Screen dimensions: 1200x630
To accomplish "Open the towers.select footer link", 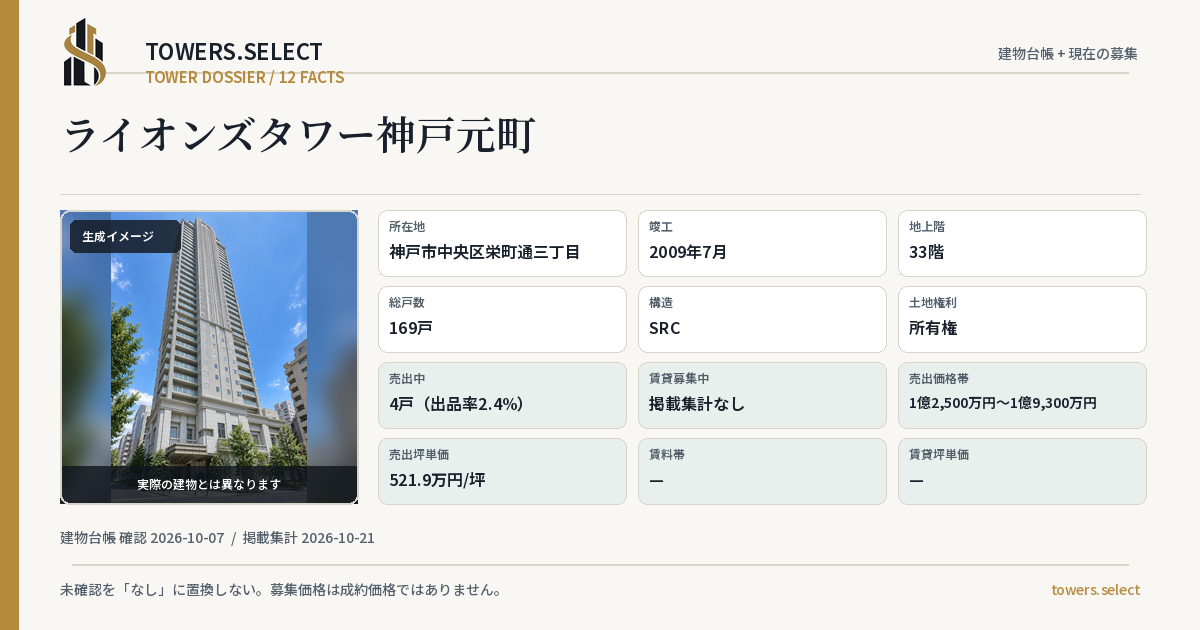I will [1095, 590].
